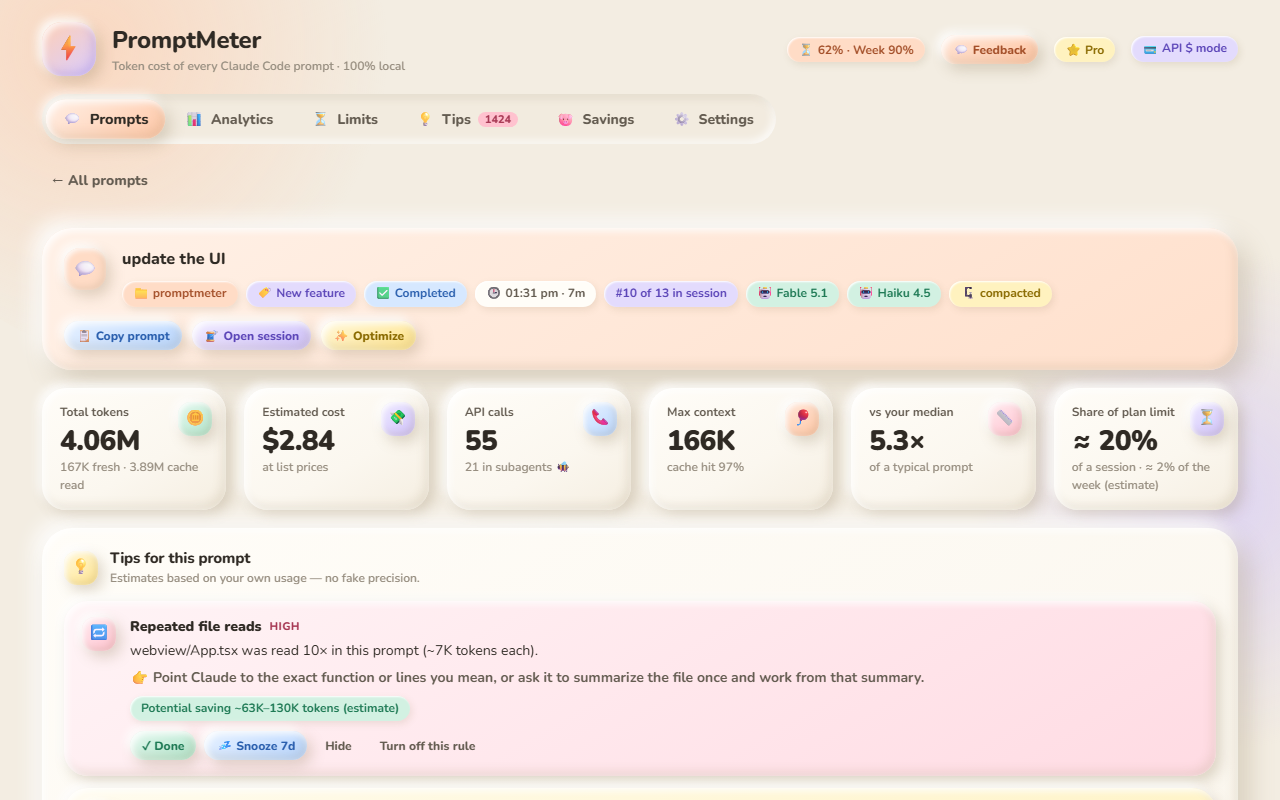Click the Completed status tag
The width and height of the screenshot is (1280, 800).
pos(416,294)
